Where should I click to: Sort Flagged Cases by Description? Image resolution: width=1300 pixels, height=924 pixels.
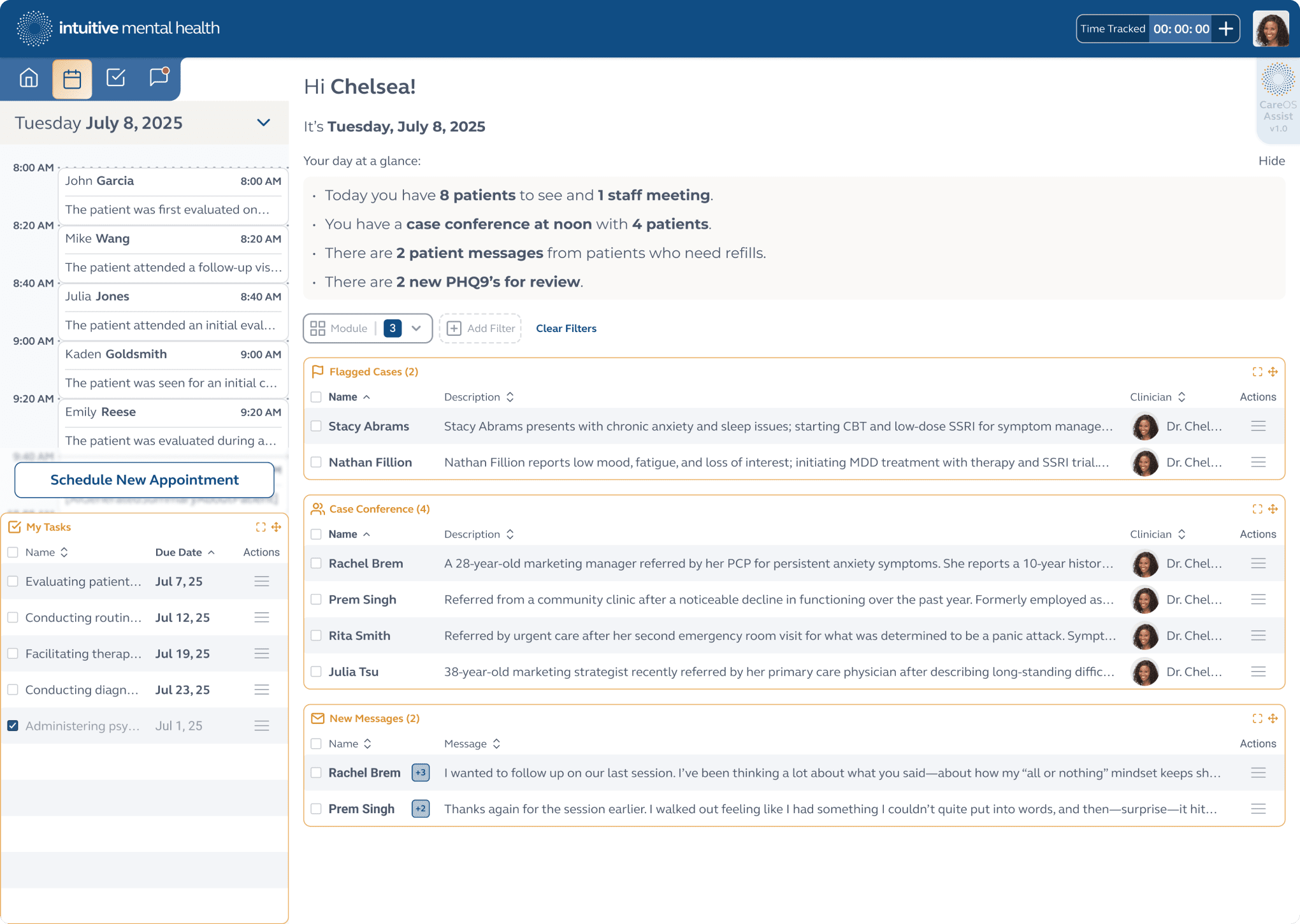point(510,396)
